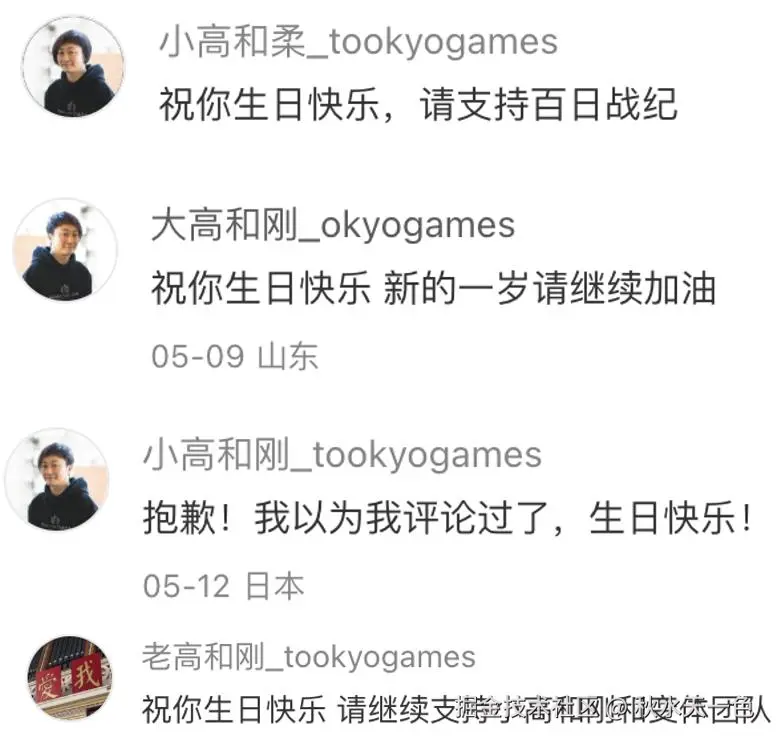The height and width of the screenshot is (742, 776).
Task: Open the 爱我 sign avatar of 老高和刚
Action: 69,678
